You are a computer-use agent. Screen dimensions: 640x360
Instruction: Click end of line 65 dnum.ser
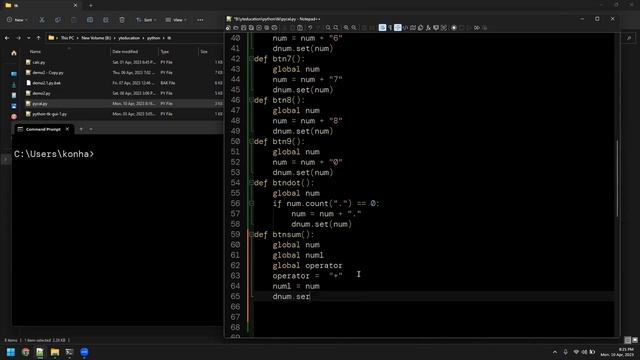[311, 297]
